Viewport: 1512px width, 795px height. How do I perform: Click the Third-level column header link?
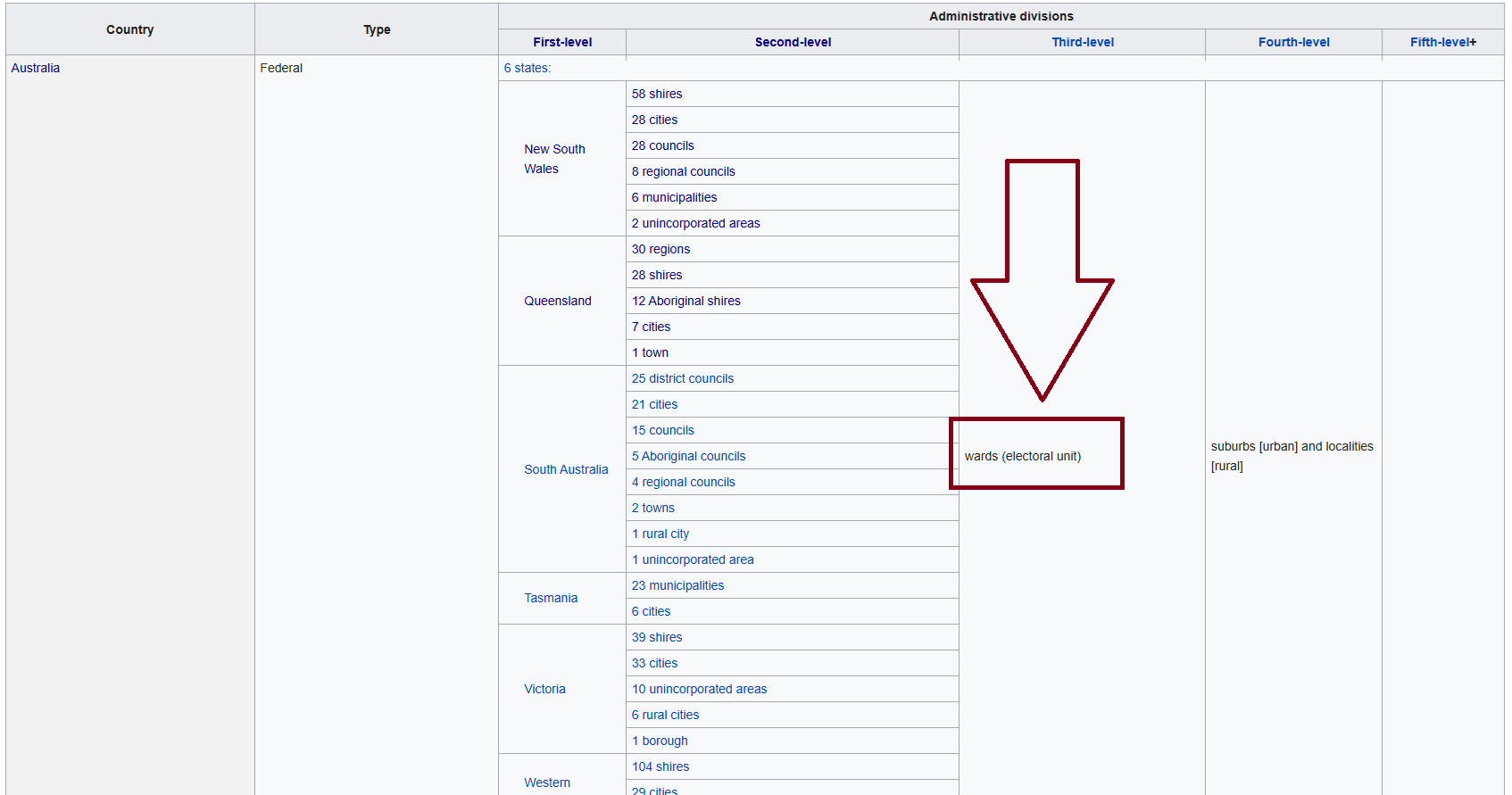point(1083,42)
